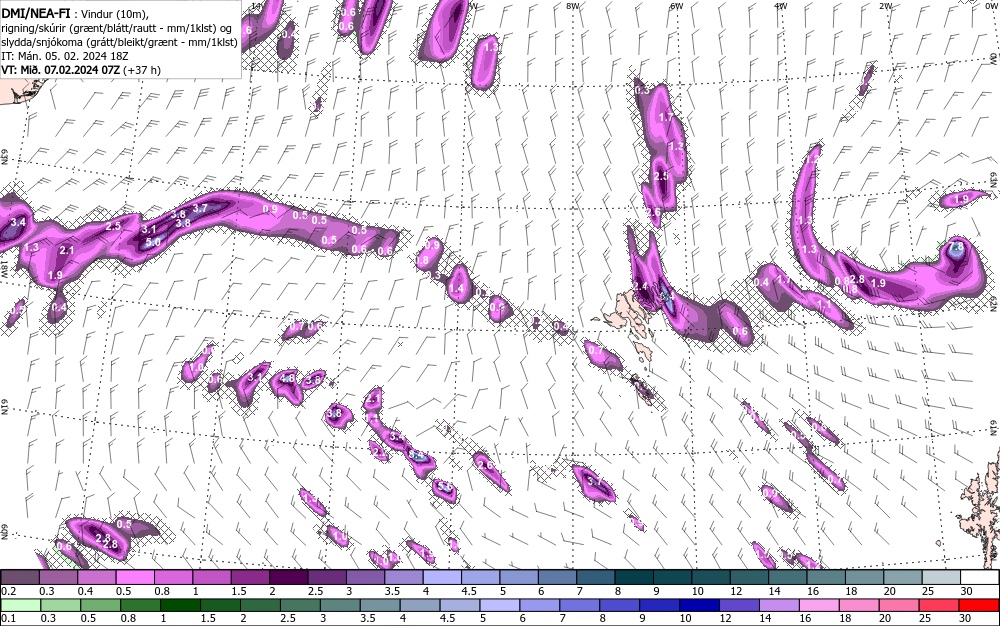Click the 5.5 shower cell label
Image resolution: width=1000 pixels, height=626 pixels.
pos(445,488)
